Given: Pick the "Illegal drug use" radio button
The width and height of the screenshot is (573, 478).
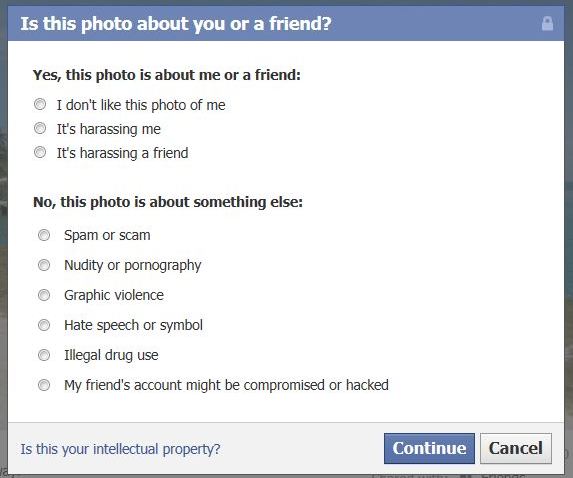Looking at the screenshot, I should point(44,355).
